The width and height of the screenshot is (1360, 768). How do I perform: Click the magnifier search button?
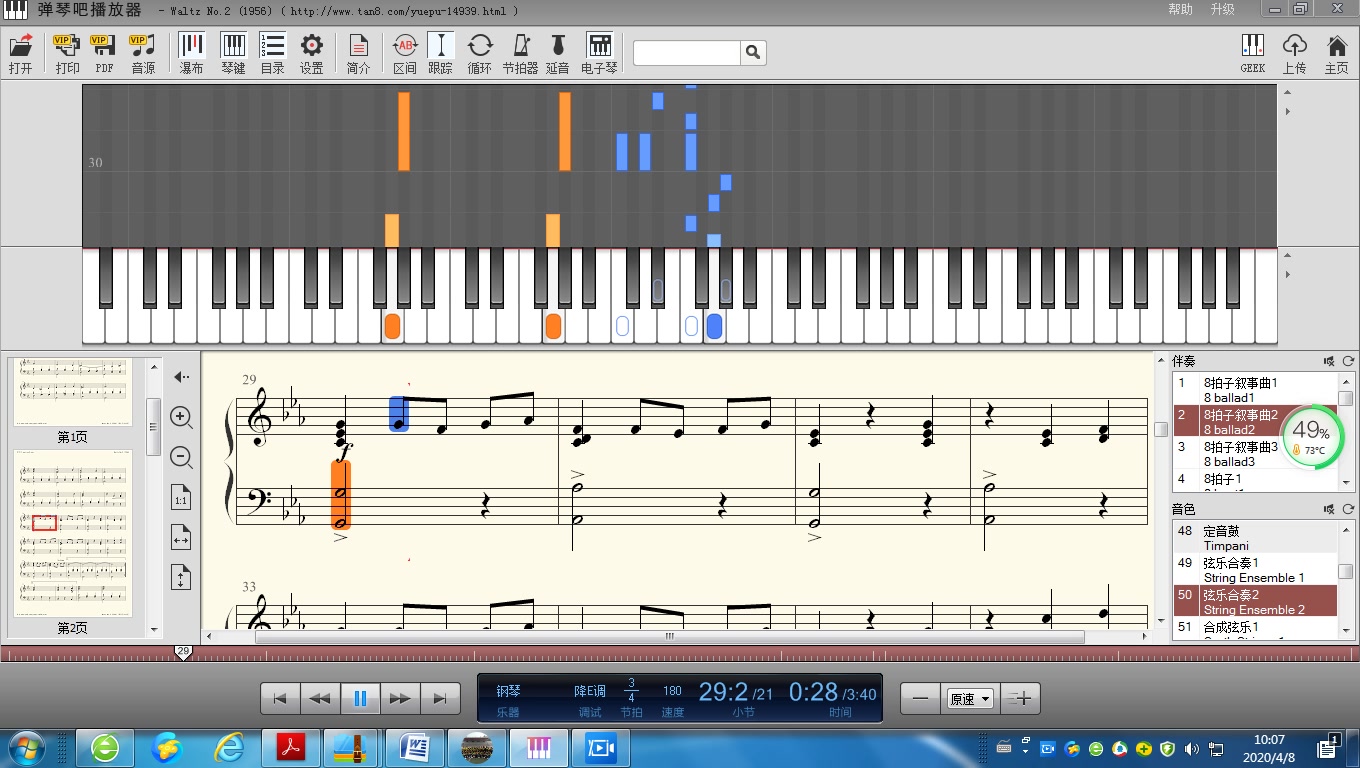[x=754, y=53]
